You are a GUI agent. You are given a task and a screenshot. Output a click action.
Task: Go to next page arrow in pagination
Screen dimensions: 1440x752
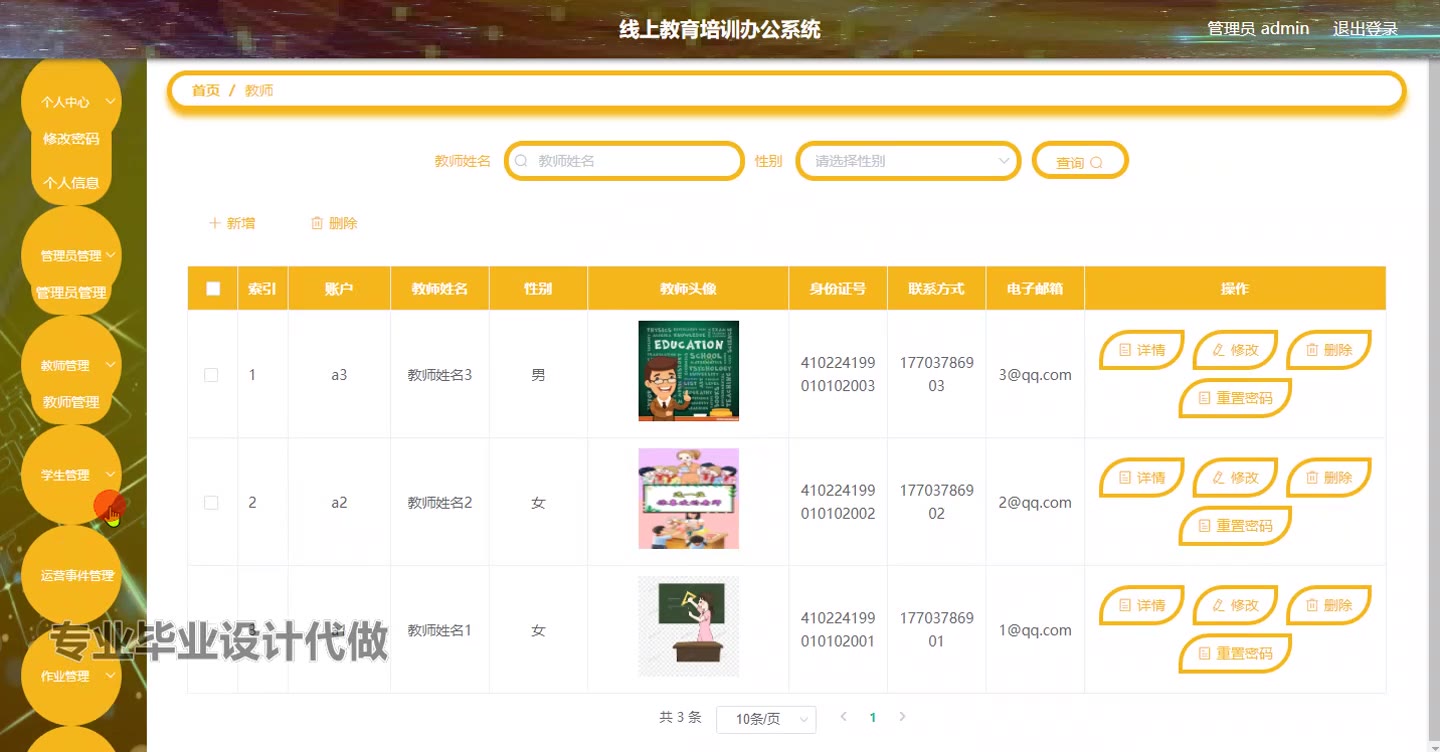click(902, 717)
